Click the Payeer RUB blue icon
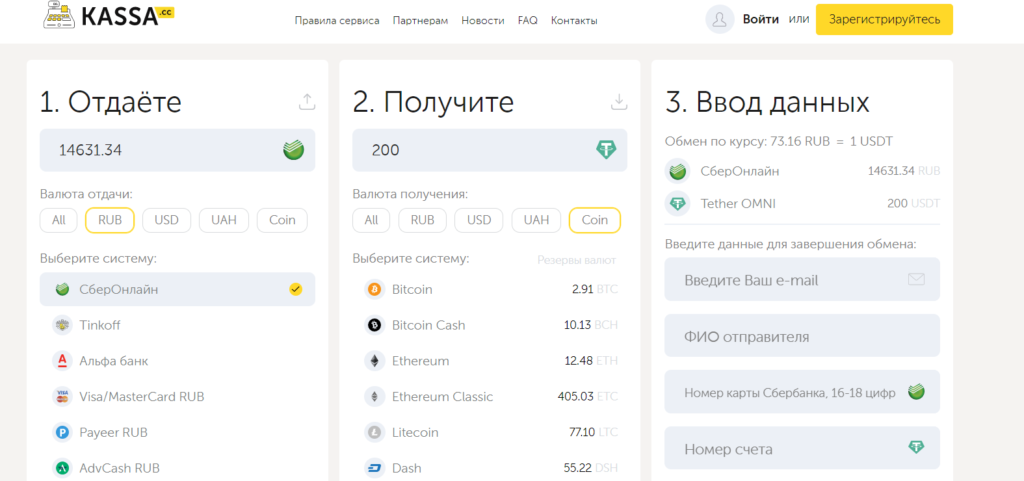This screenshot has height=481, width=1024. pos(62,432)
